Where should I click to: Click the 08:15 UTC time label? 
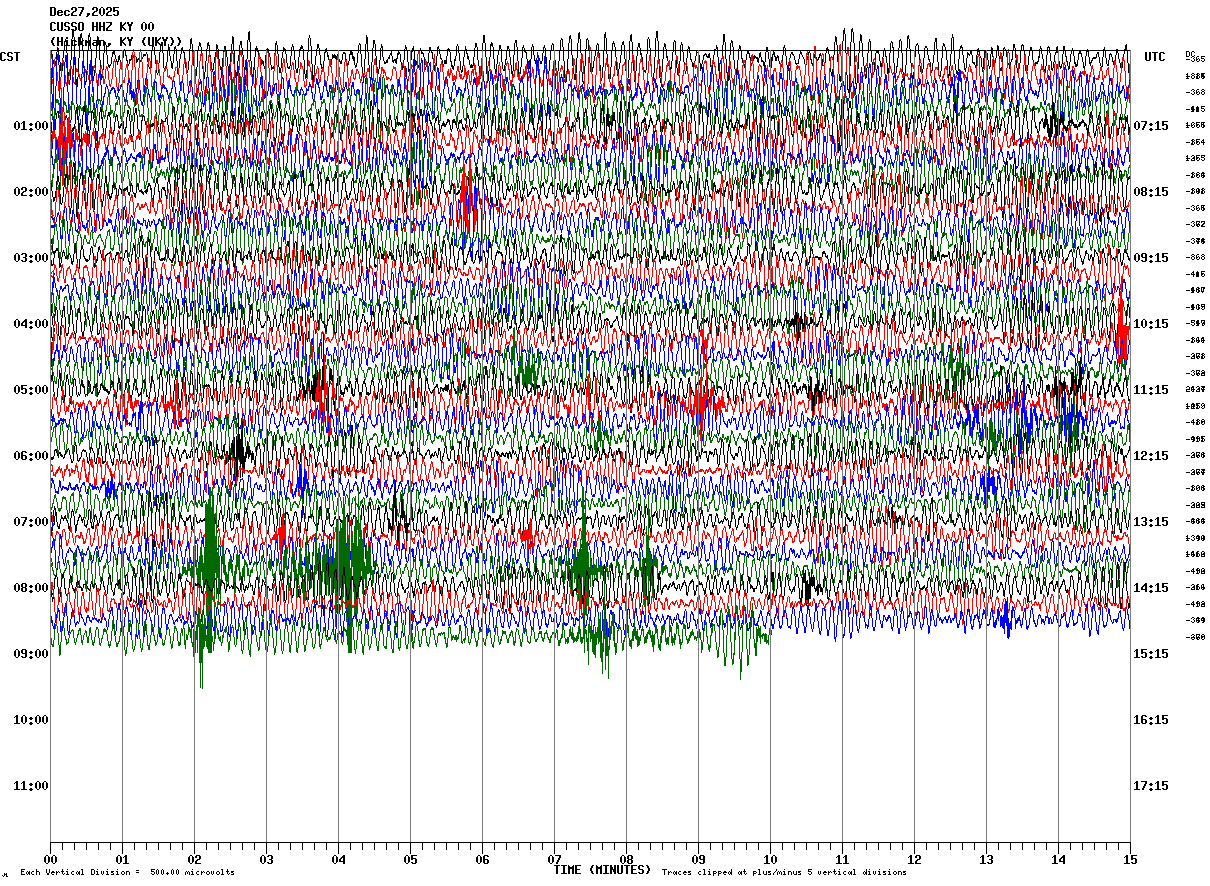click(1151, 192)
